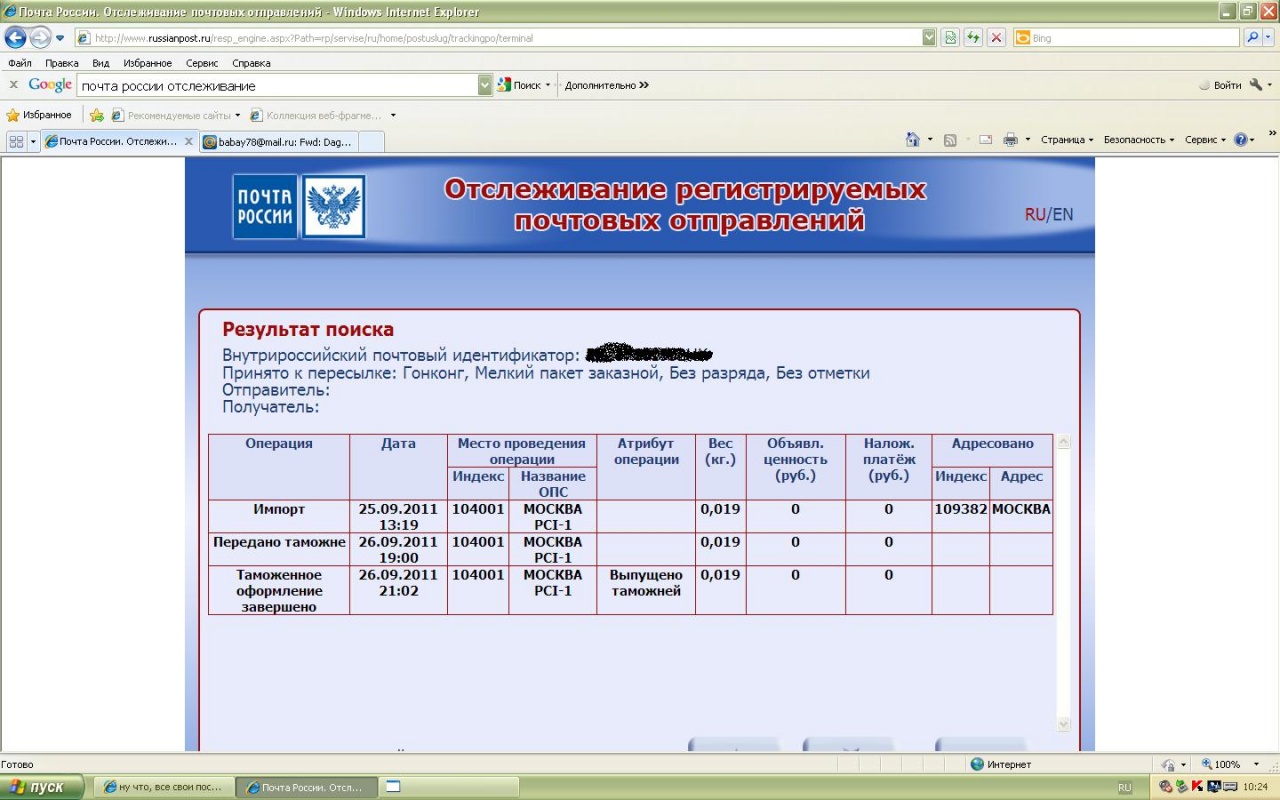Click the Google toolbar search field
The image size is (1280, 800).
(277, 86)
